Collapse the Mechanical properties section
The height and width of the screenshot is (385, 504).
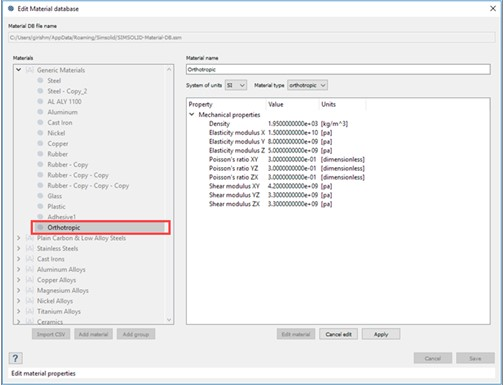(x=192, y=115)
